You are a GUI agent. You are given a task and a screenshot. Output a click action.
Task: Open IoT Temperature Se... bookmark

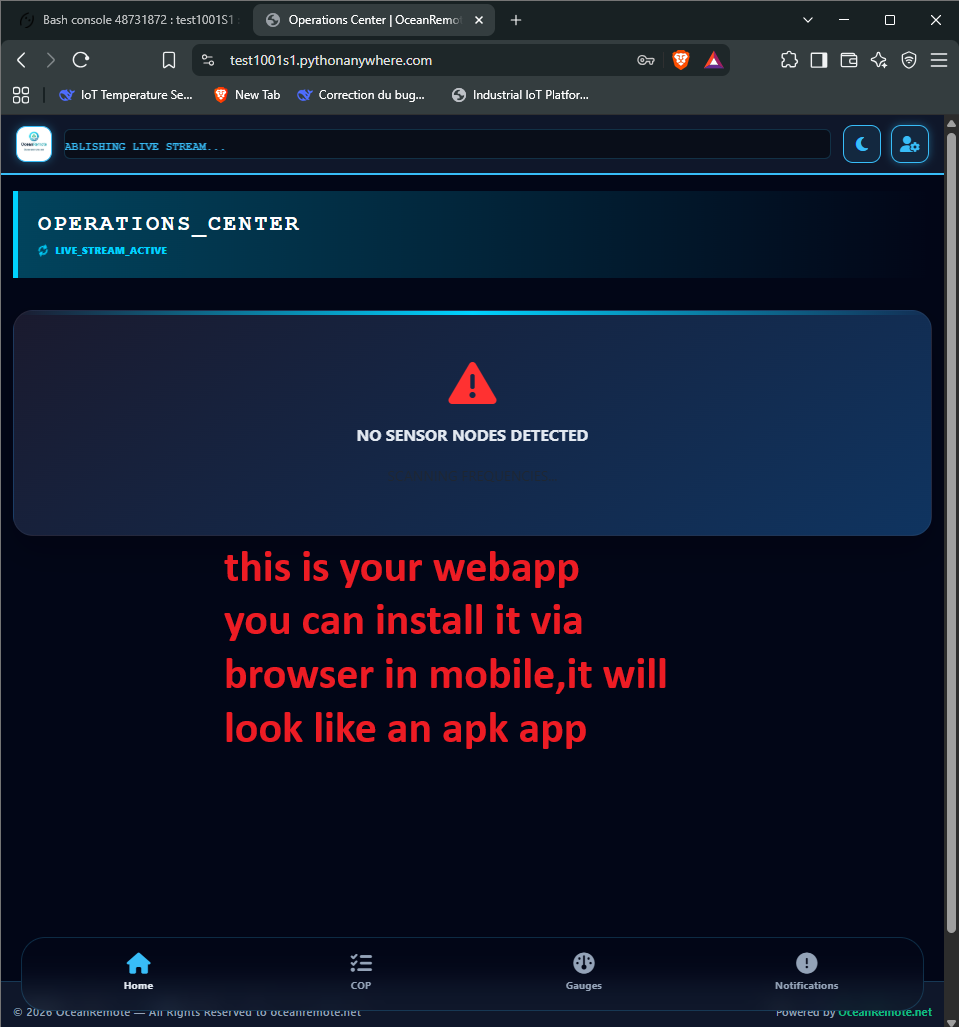126,95
